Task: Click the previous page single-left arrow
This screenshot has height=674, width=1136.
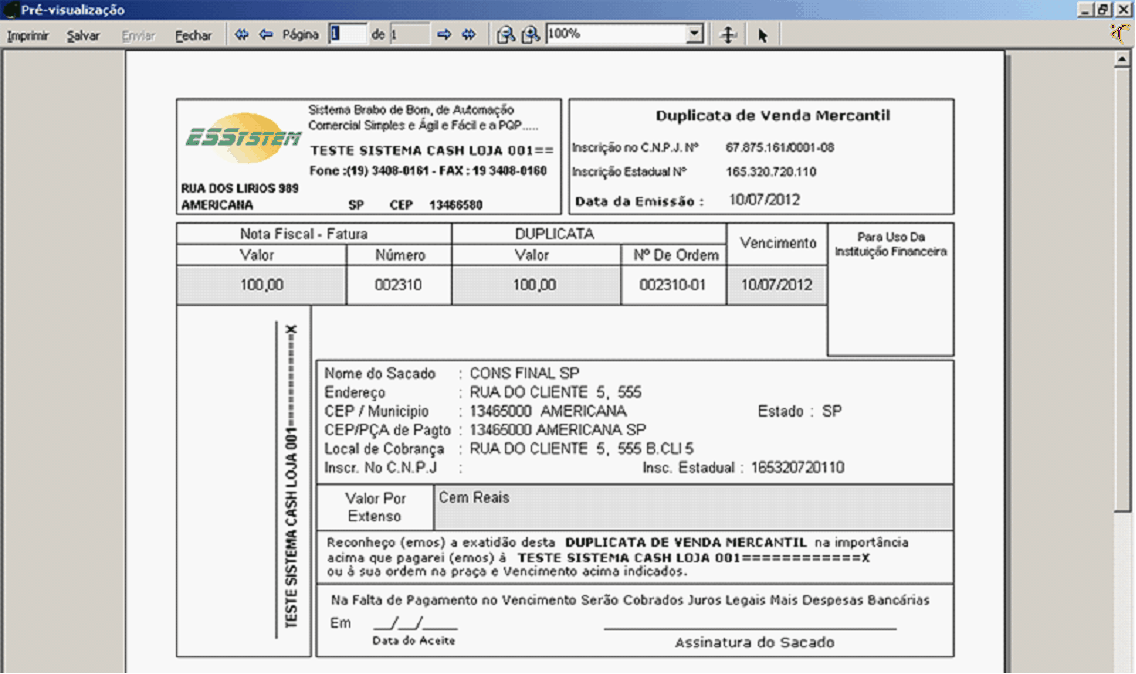Action: click(x=266, y=34)
